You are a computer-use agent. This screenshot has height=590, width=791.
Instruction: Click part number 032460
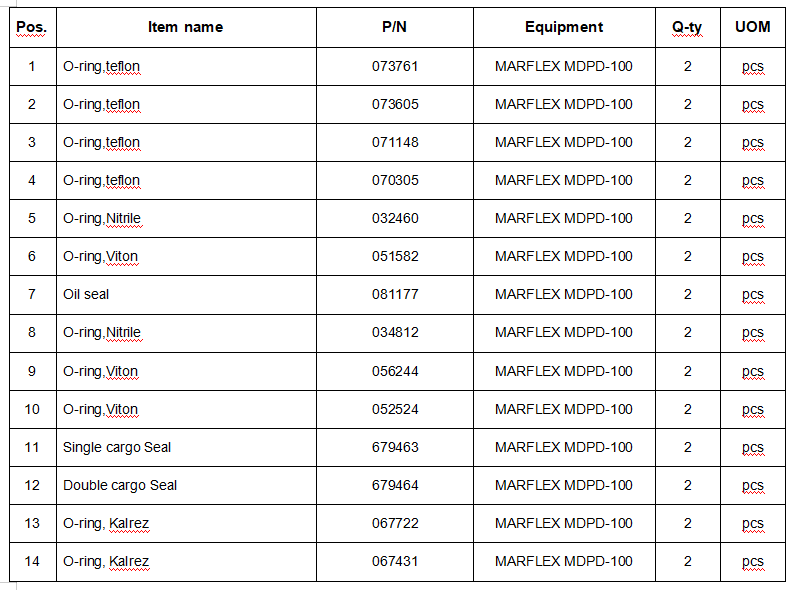tap(394, 218)
